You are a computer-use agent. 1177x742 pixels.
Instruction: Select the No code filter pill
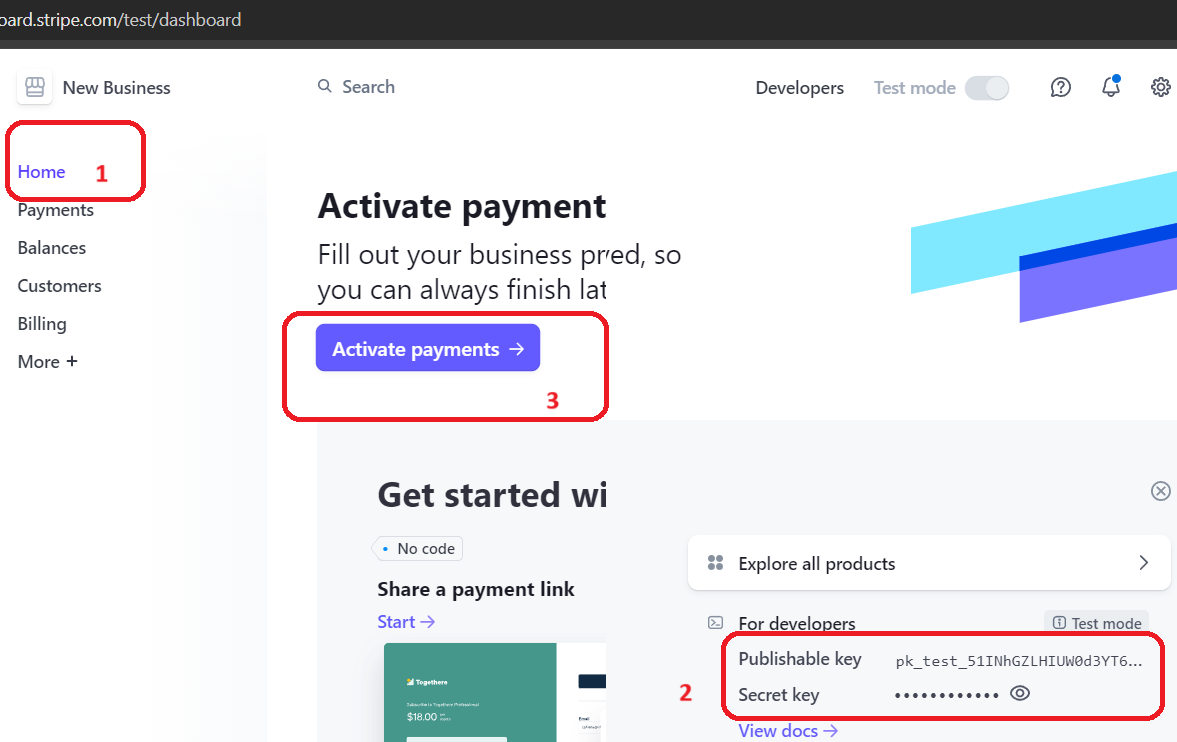(x=417, y=548)
